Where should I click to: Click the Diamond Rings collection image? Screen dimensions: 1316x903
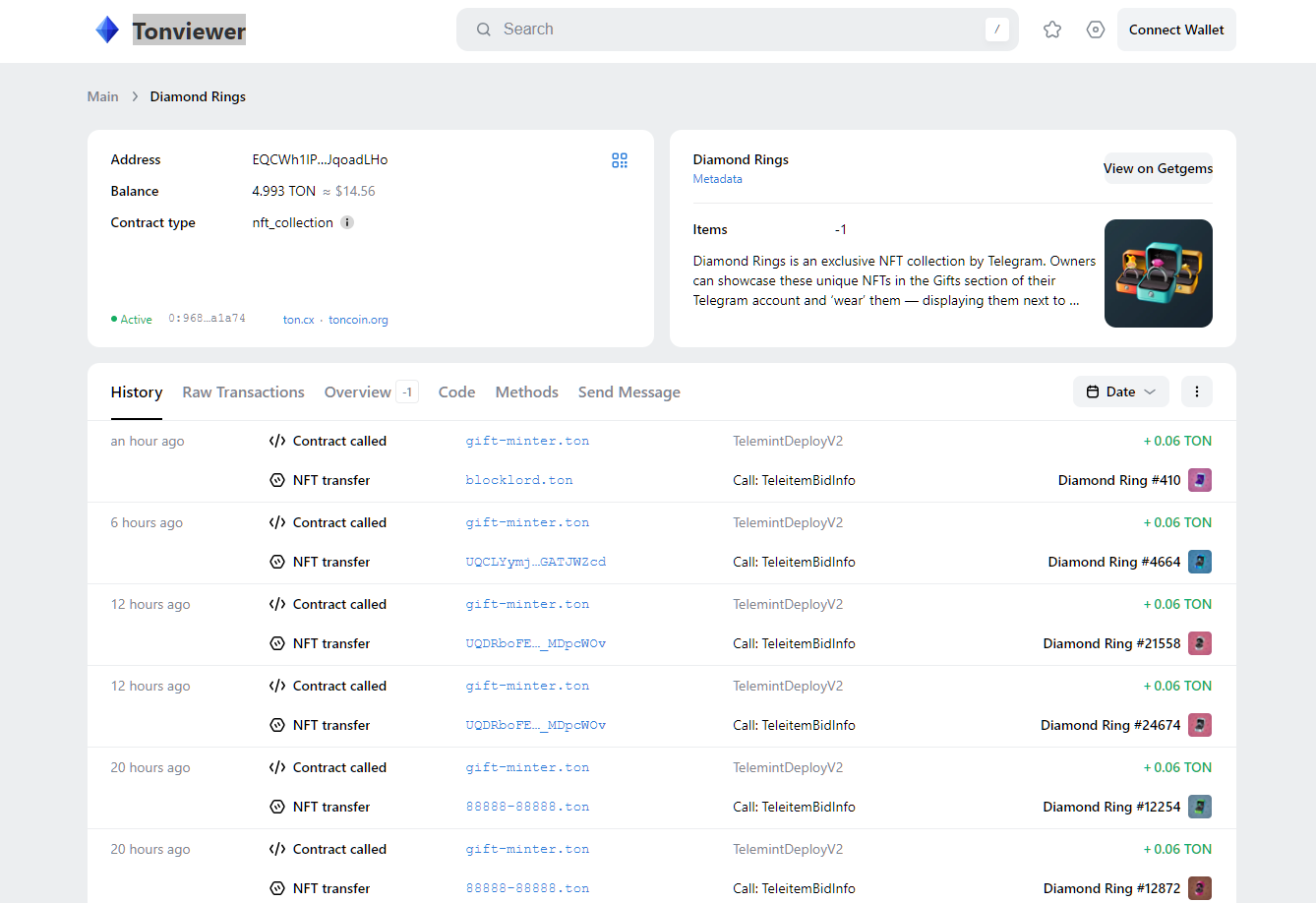pos(1159,273)
